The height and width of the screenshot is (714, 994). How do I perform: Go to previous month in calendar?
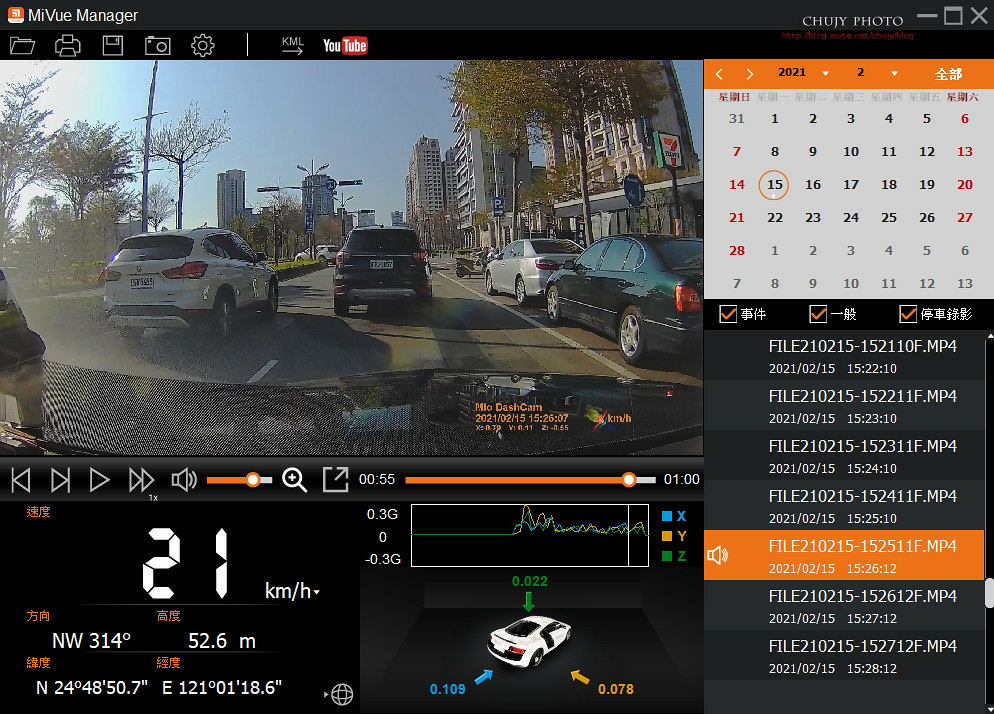(719, 74)
